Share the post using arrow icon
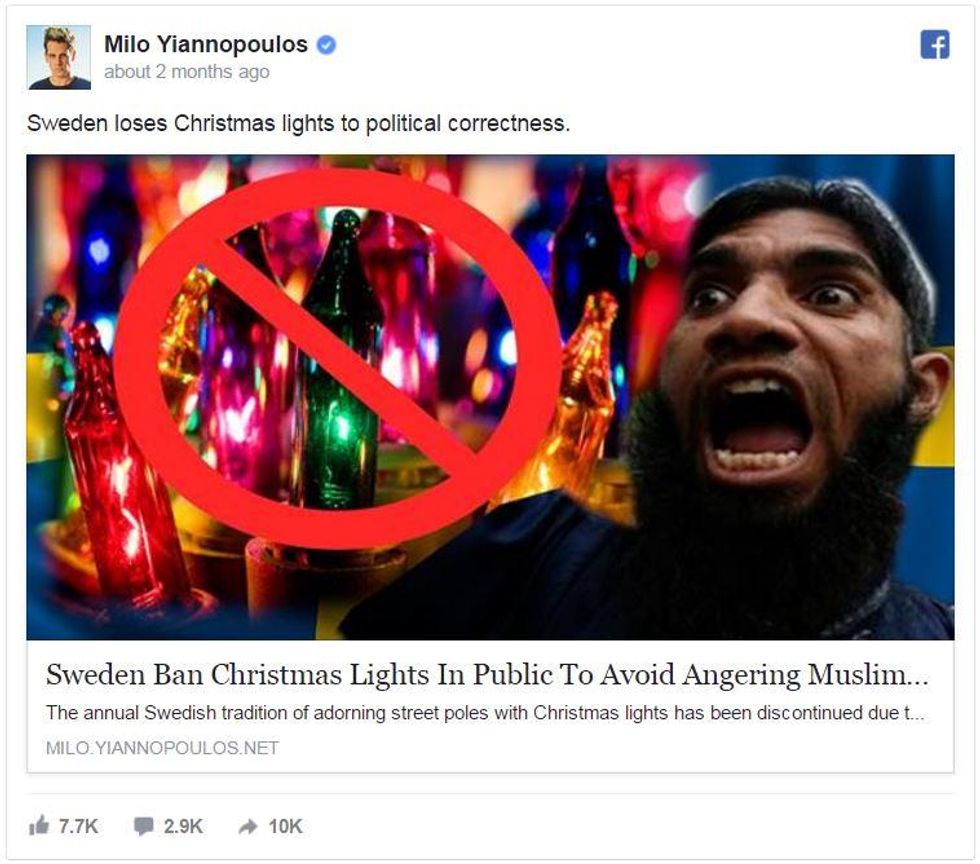Image resolution: width=980 pixels, height=864 pixels. 248,826
